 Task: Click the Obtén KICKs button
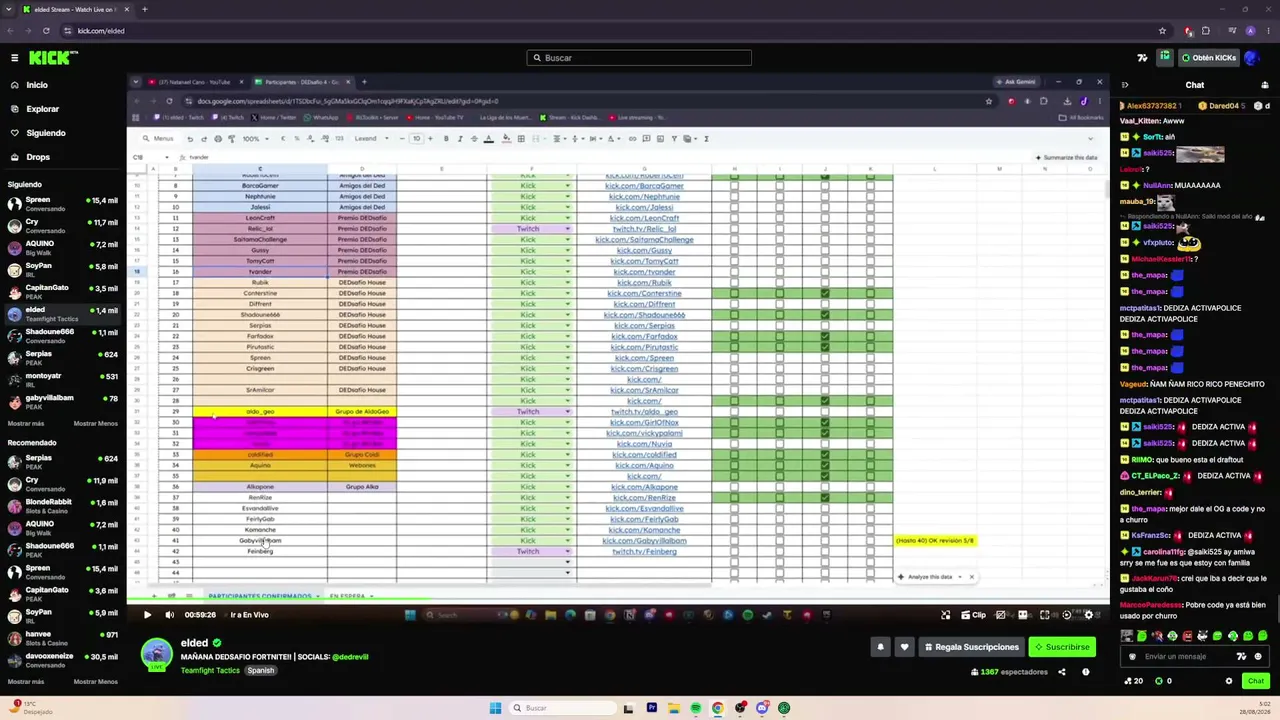(x=1207, y=58)
